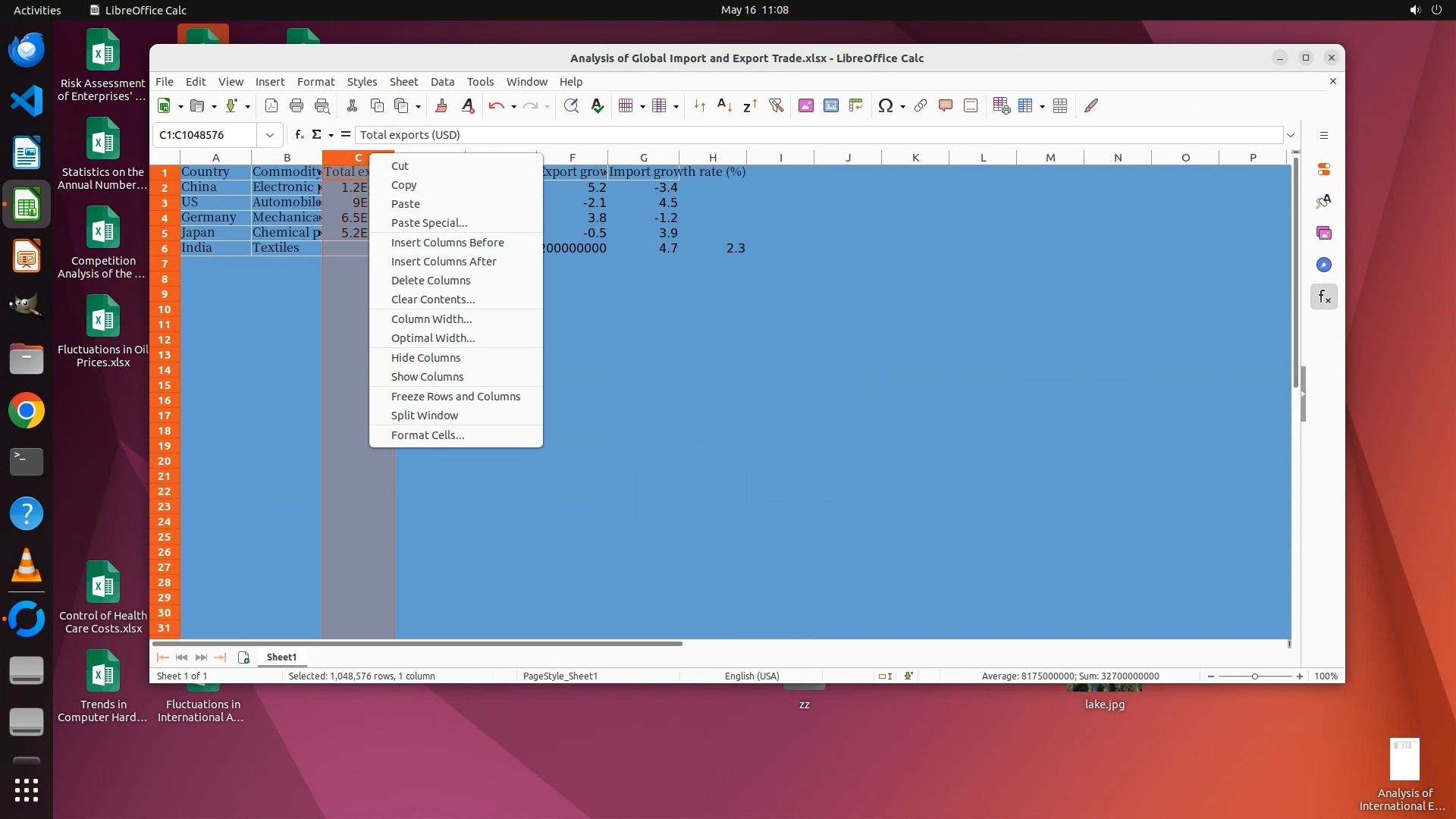Click the zoom slider in status bar
The image size is (1456, 819).
pyautogui.click(x=1254, y=676)
